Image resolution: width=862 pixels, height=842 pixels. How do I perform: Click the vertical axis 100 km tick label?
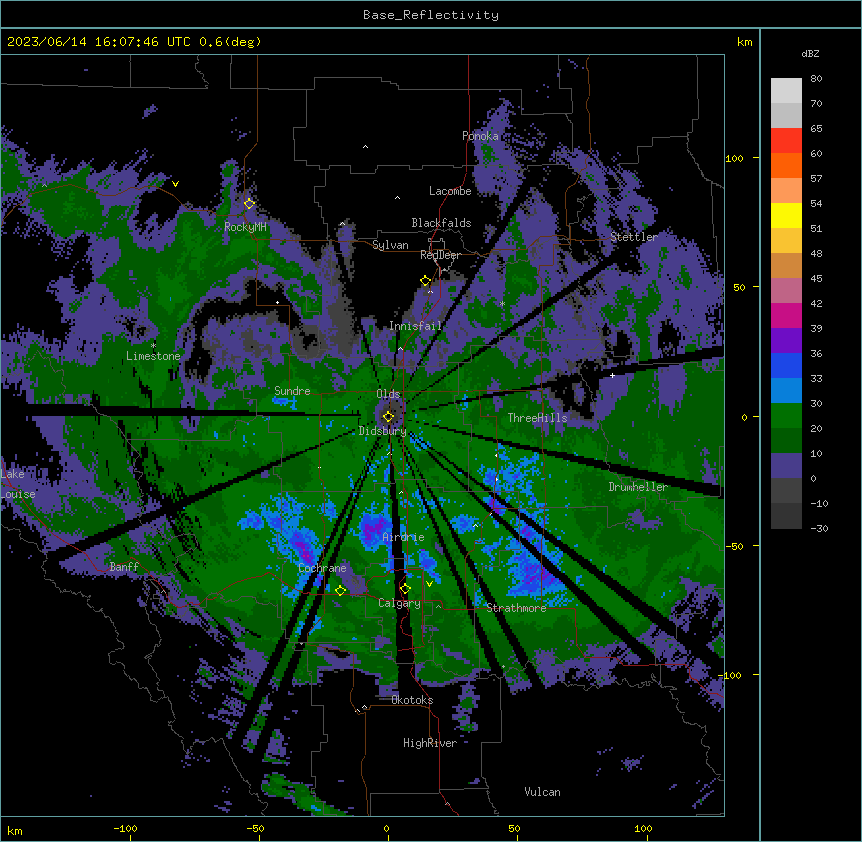point(734,158)
